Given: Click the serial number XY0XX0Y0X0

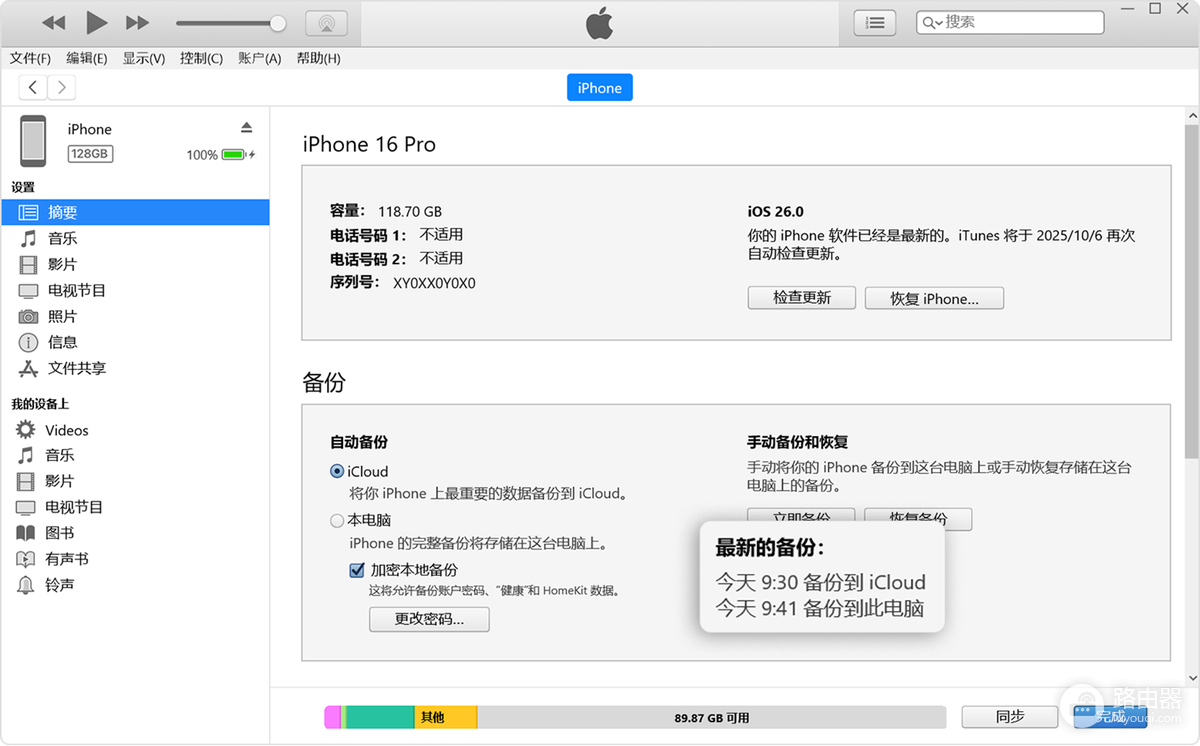Looking at the screenshot, I should [x=434, y=283].
